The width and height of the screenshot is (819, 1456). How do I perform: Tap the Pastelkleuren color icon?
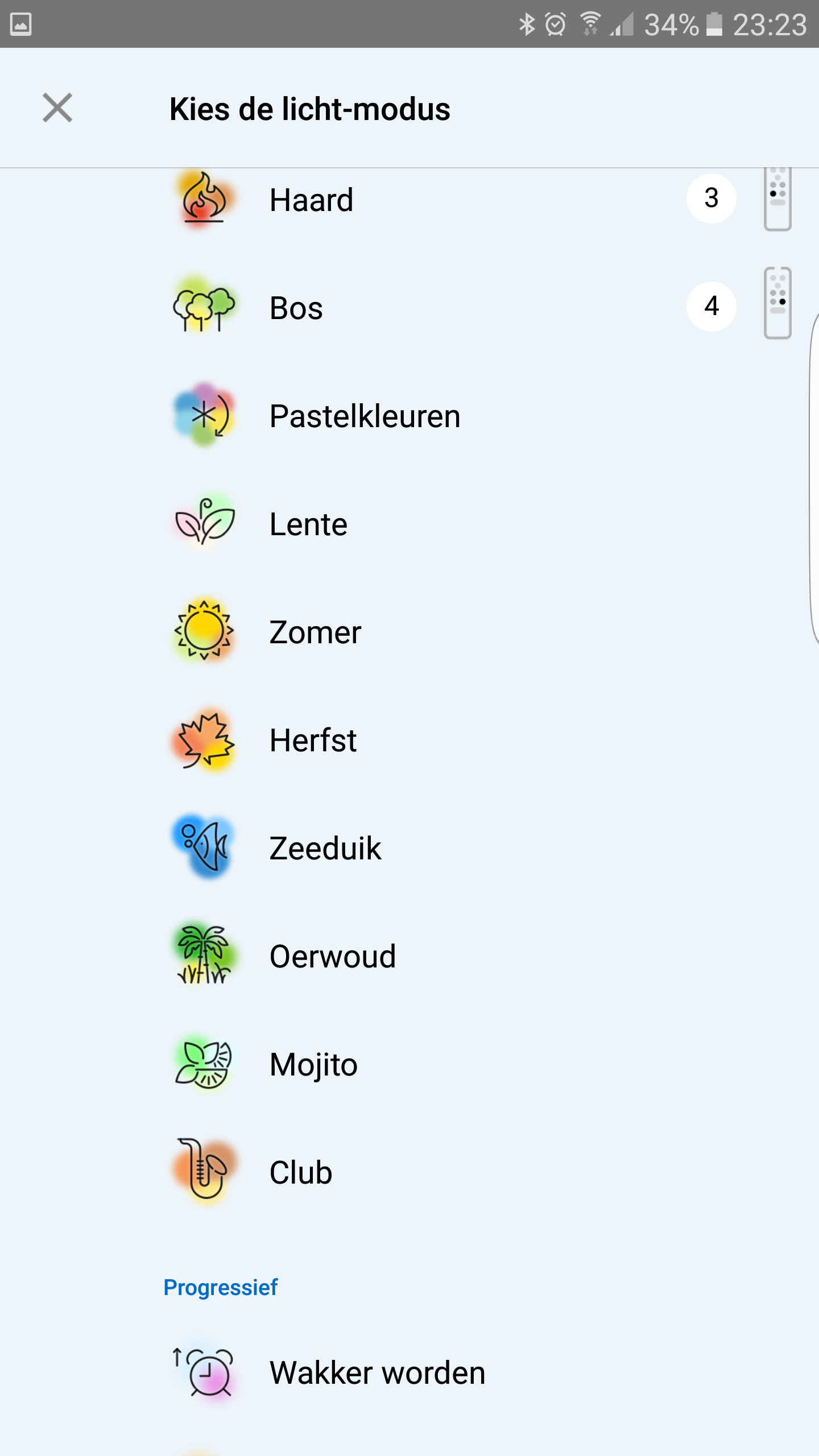coord(204,416)
